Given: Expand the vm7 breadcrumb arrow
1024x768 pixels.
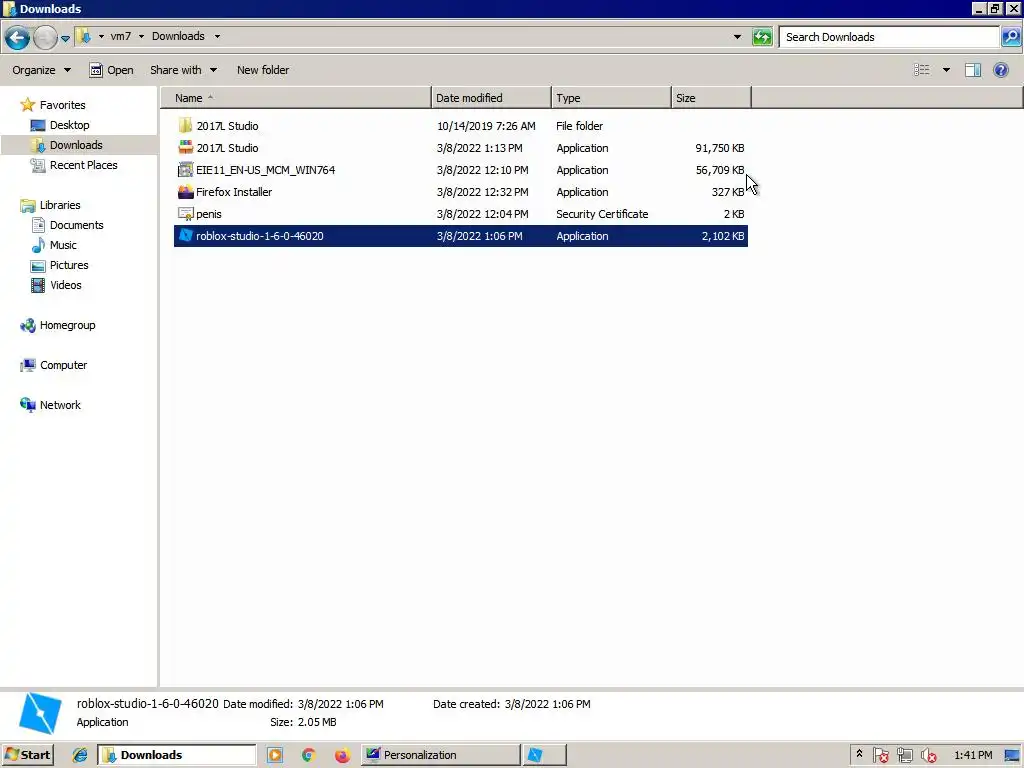Looking at the screenshot, I should pyautogui.click(x=141, y=37).
